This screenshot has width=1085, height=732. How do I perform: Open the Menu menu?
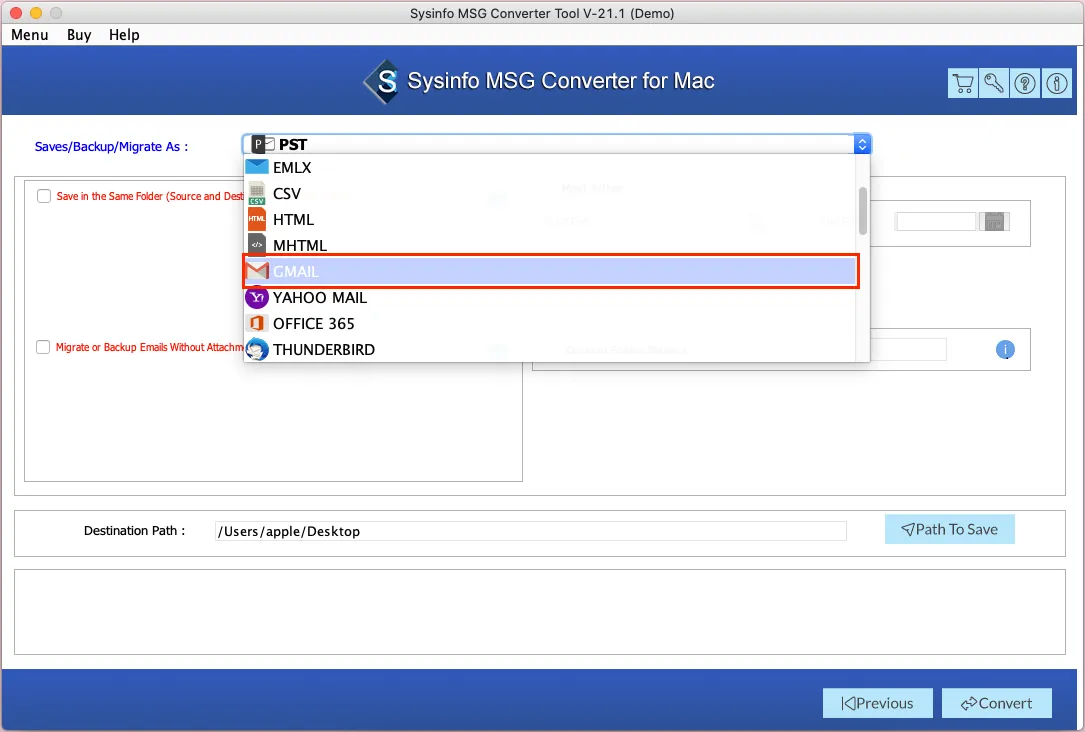30,35
